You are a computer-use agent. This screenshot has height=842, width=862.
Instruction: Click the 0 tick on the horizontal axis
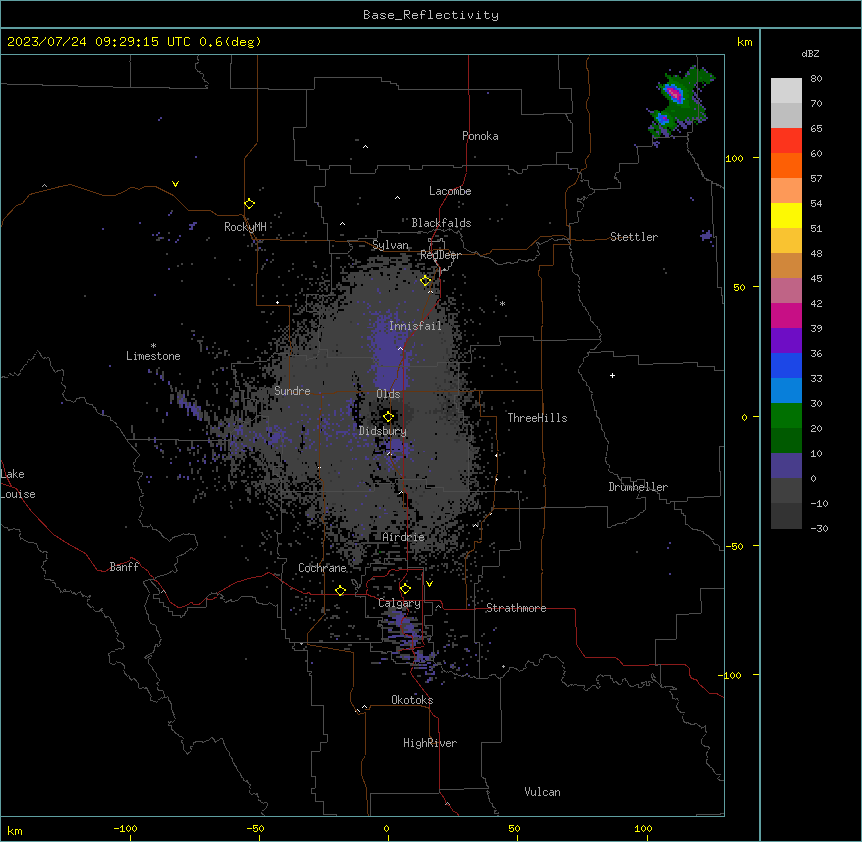(x=386, y=828)
